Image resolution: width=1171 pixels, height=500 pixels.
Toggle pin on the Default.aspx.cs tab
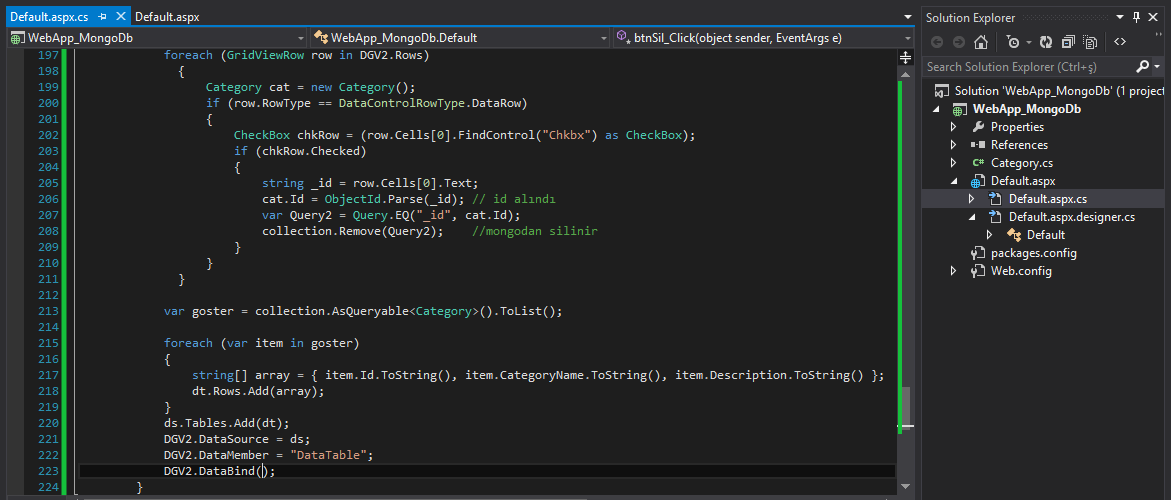pyautogui.click(x=102, y=17)
